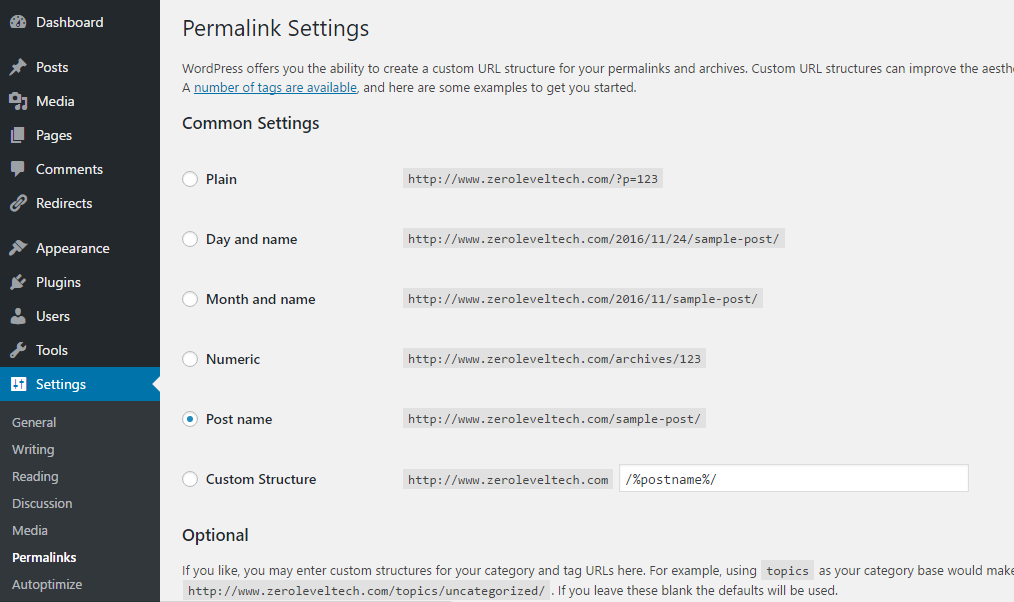1014x602 pixels.
Task: Open the Reading settings submenu
Action: (35, 477)
